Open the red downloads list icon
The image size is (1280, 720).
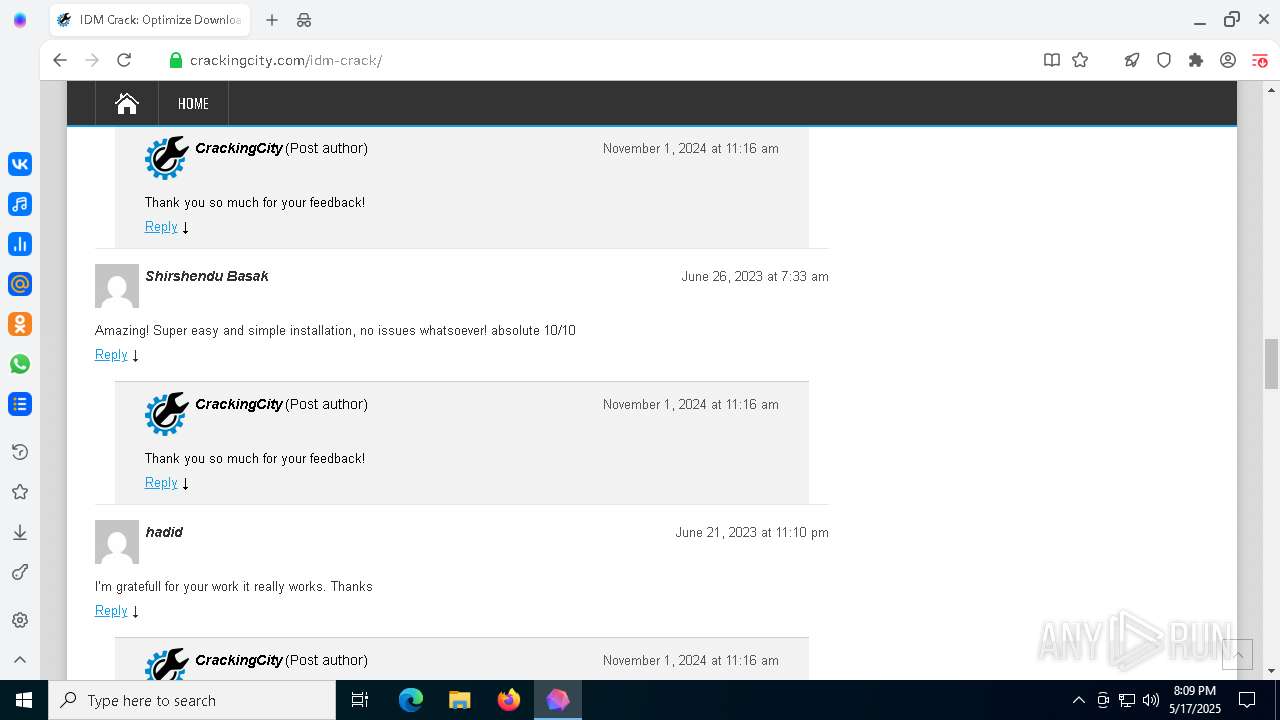[1260, 60]
